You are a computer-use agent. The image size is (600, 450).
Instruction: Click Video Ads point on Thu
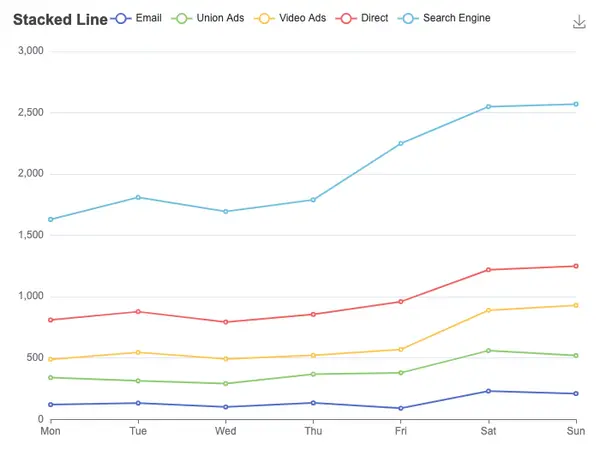pos(313,355)
